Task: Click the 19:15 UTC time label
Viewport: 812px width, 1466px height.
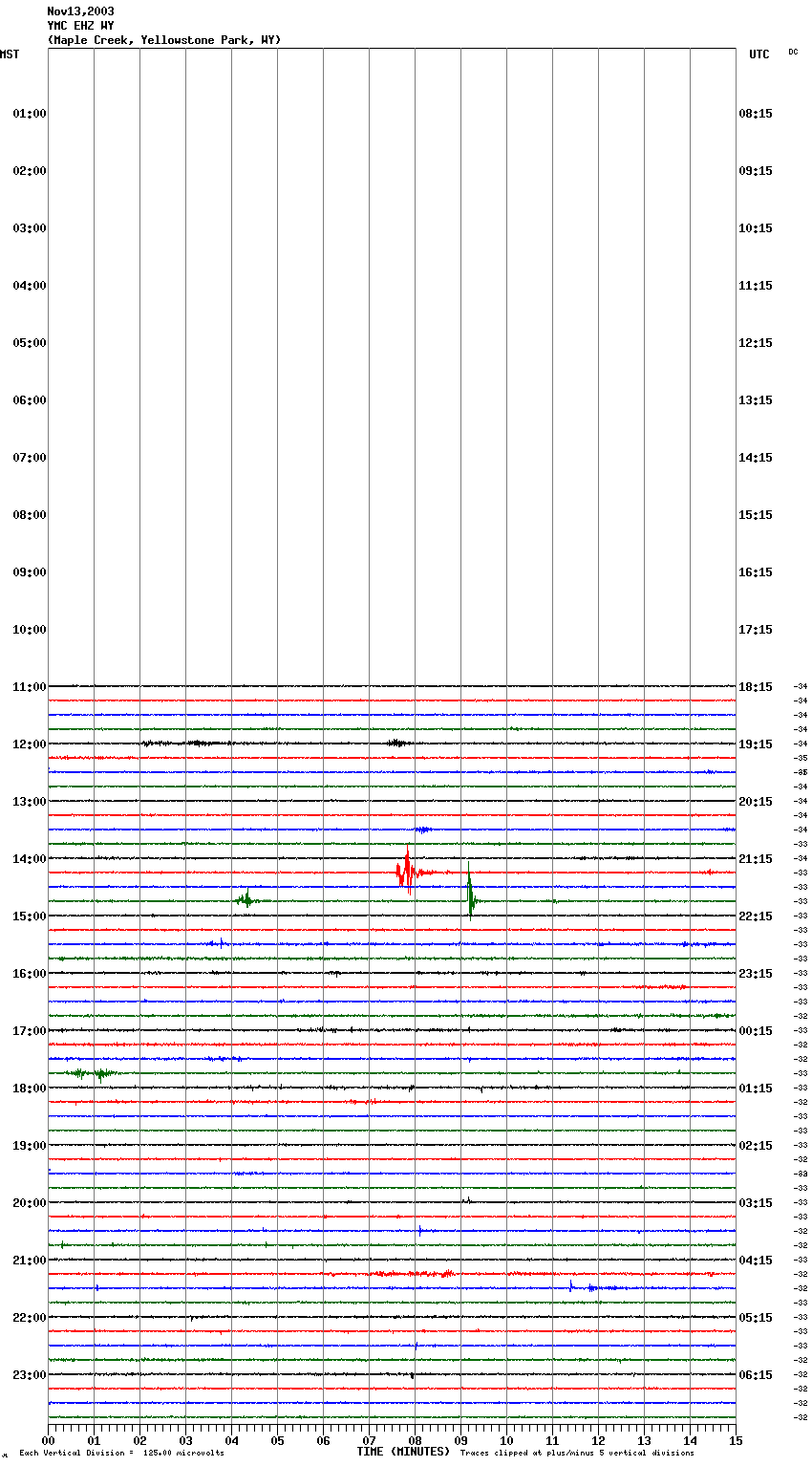Action: tap(756, 744)
